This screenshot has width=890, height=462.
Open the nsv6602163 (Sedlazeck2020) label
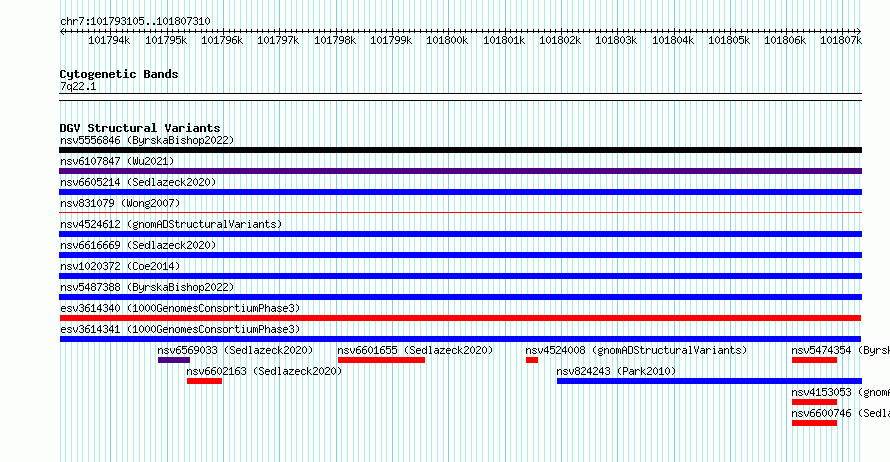264,371
